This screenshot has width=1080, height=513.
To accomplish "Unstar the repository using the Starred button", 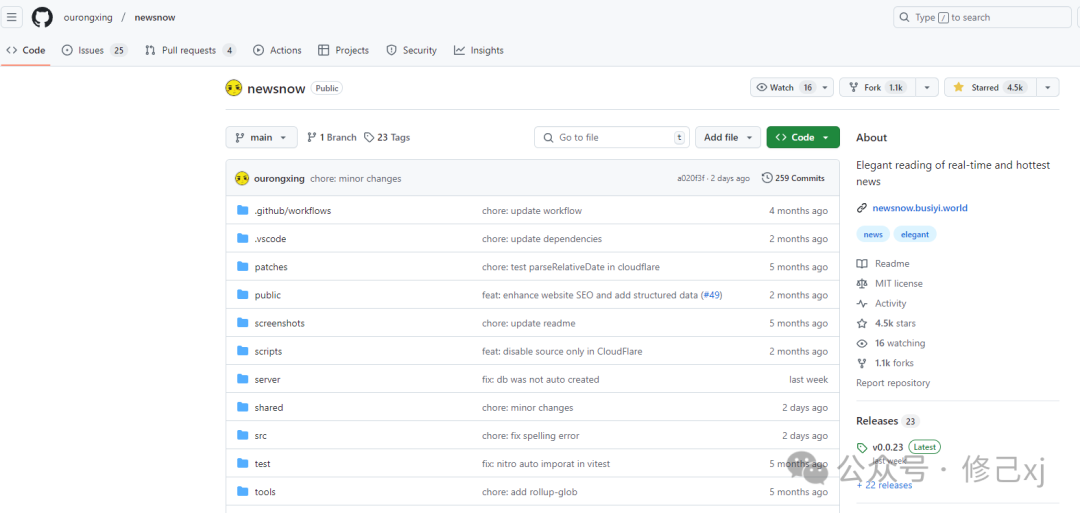I will (x=989, y=87).
